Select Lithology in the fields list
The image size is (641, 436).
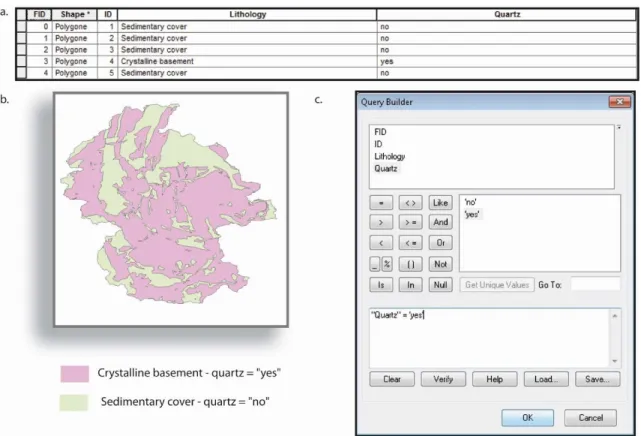390,157
